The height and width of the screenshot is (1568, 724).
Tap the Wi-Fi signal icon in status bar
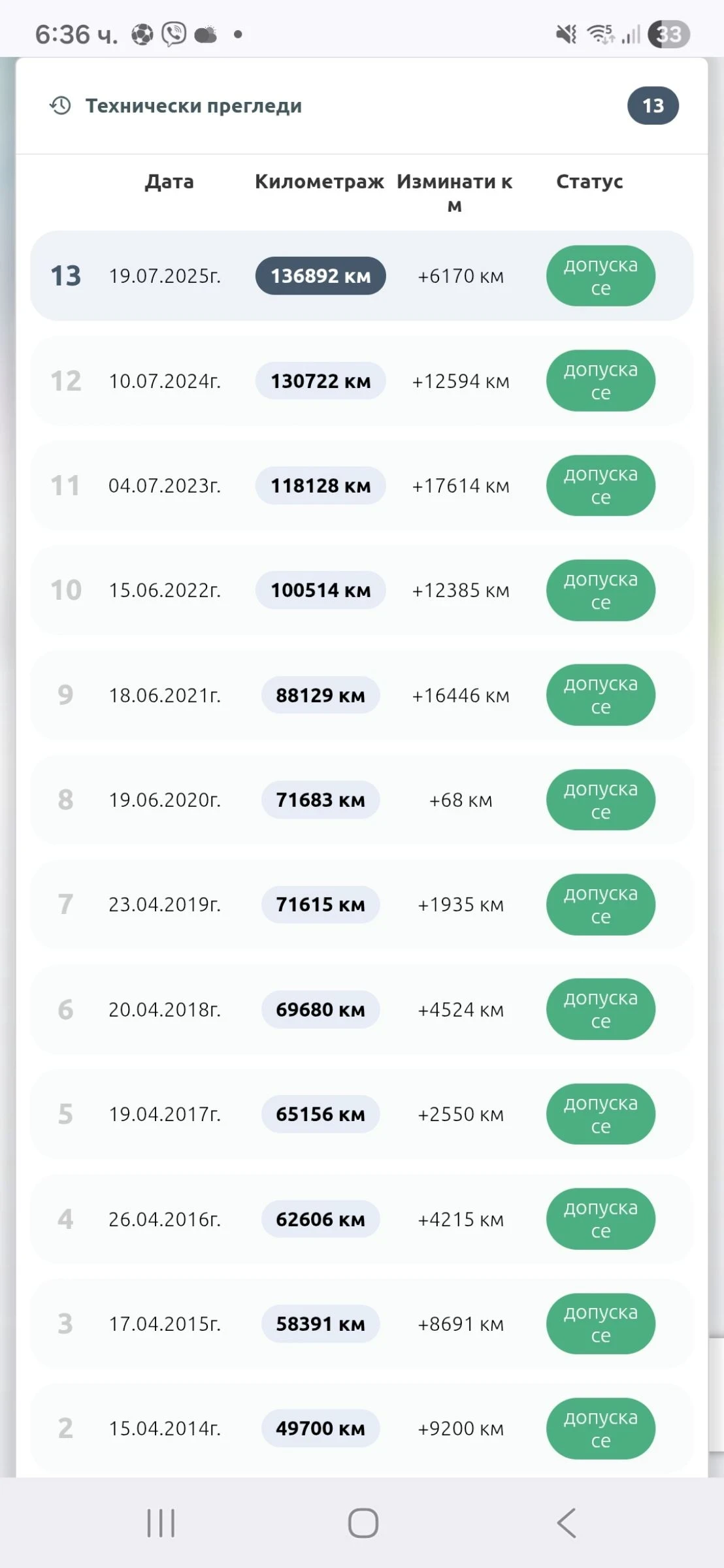click(600, 34)
